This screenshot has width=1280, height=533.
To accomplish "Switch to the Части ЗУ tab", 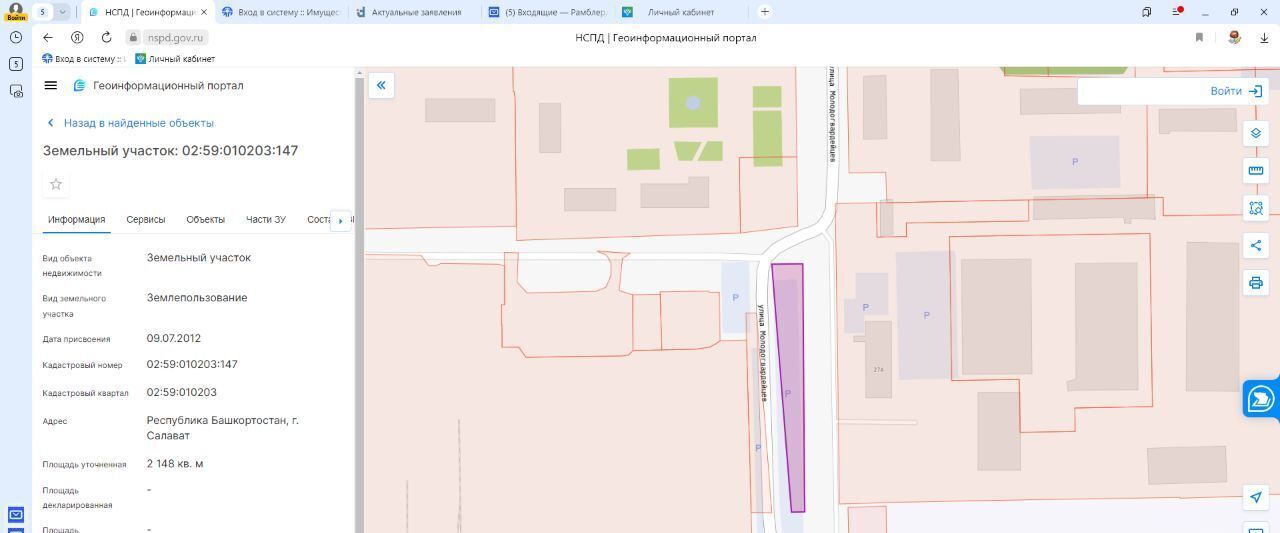I will pyautogui.click(x=266, y=219).
